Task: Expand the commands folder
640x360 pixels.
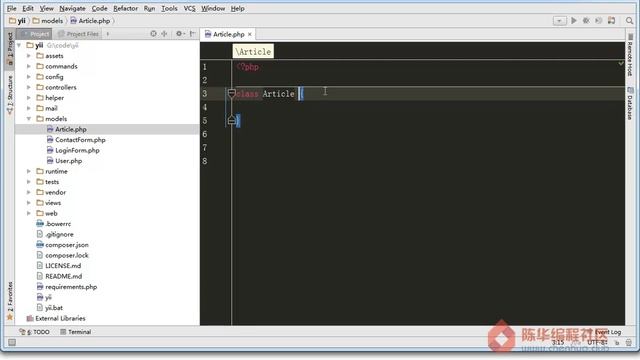Action: pyautogui.click(x=29, y=66)
